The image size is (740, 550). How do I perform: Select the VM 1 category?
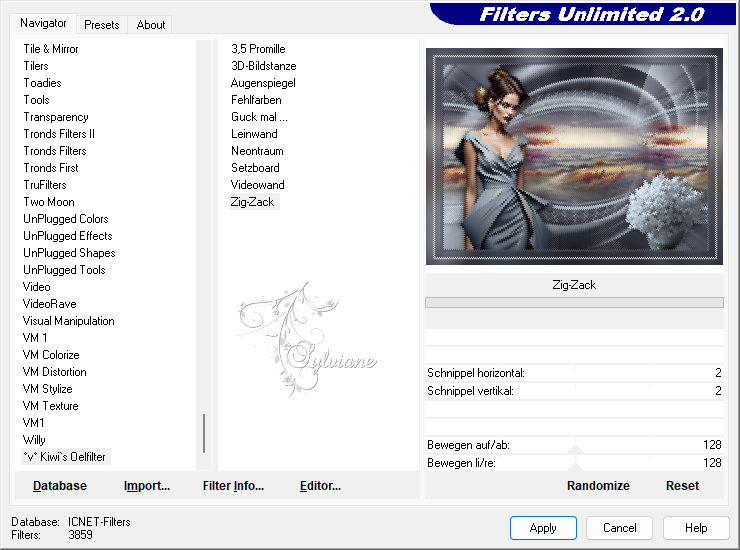tap(35, 338)
